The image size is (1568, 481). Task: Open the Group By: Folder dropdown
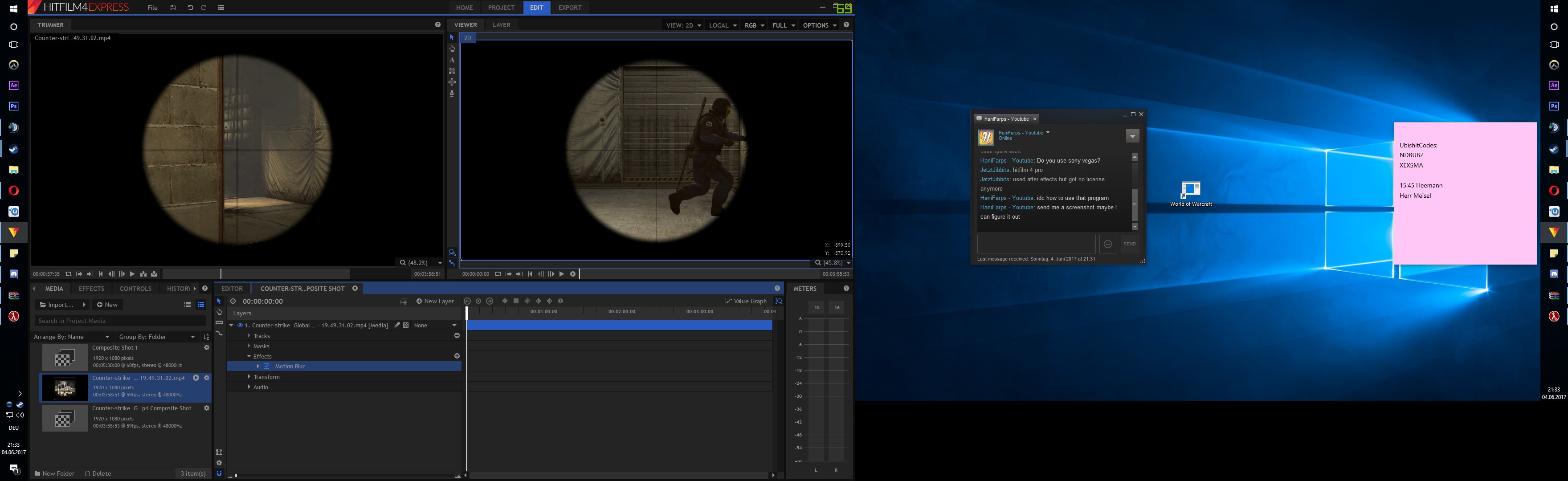click(157, 337)
